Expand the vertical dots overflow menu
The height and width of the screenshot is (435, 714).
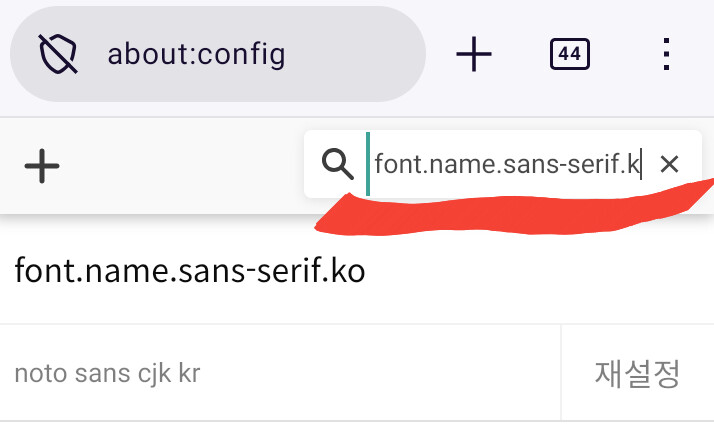pyautogui.click(x=666, y=54)
